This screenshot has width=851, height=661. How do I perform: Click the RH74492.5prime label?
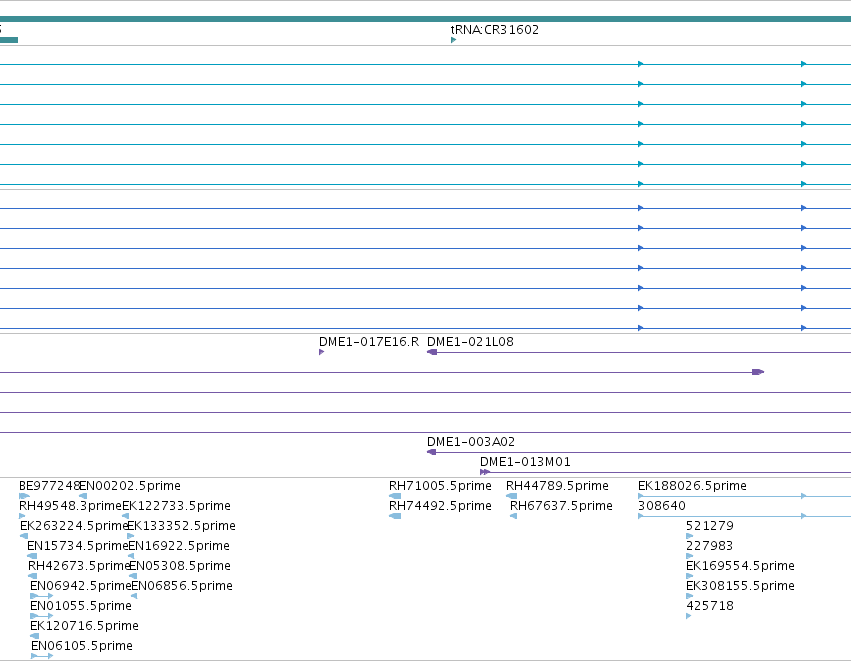coord(440,506)
